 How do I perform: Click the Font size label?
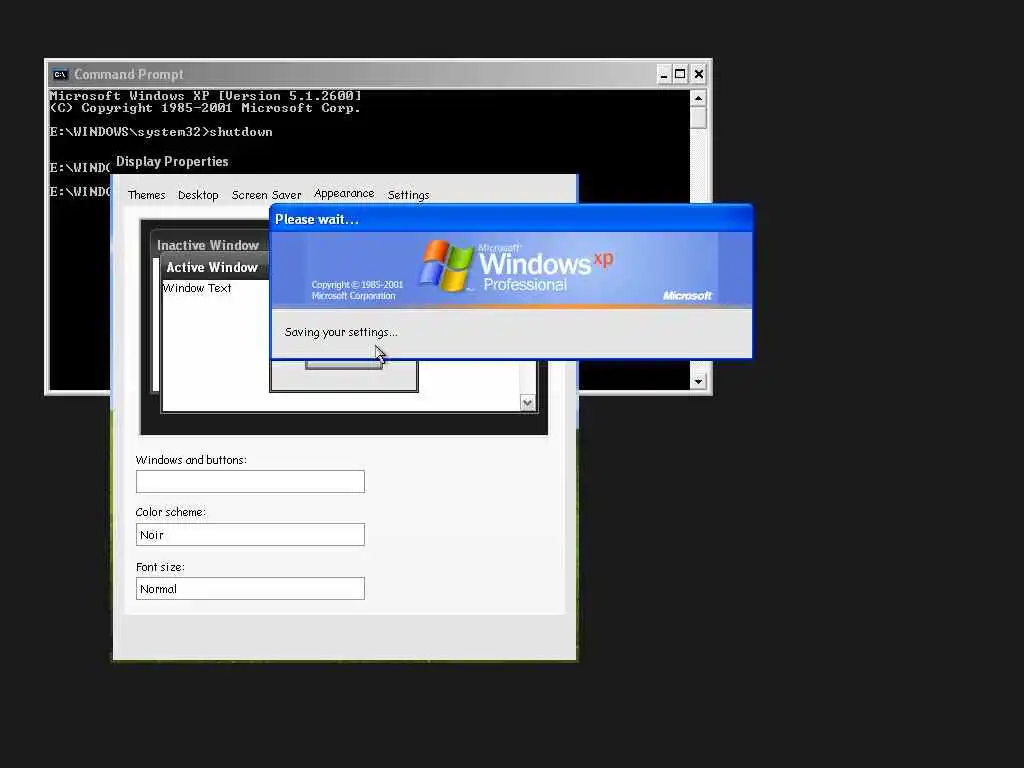pyautogui.click(x=160, y=567)
